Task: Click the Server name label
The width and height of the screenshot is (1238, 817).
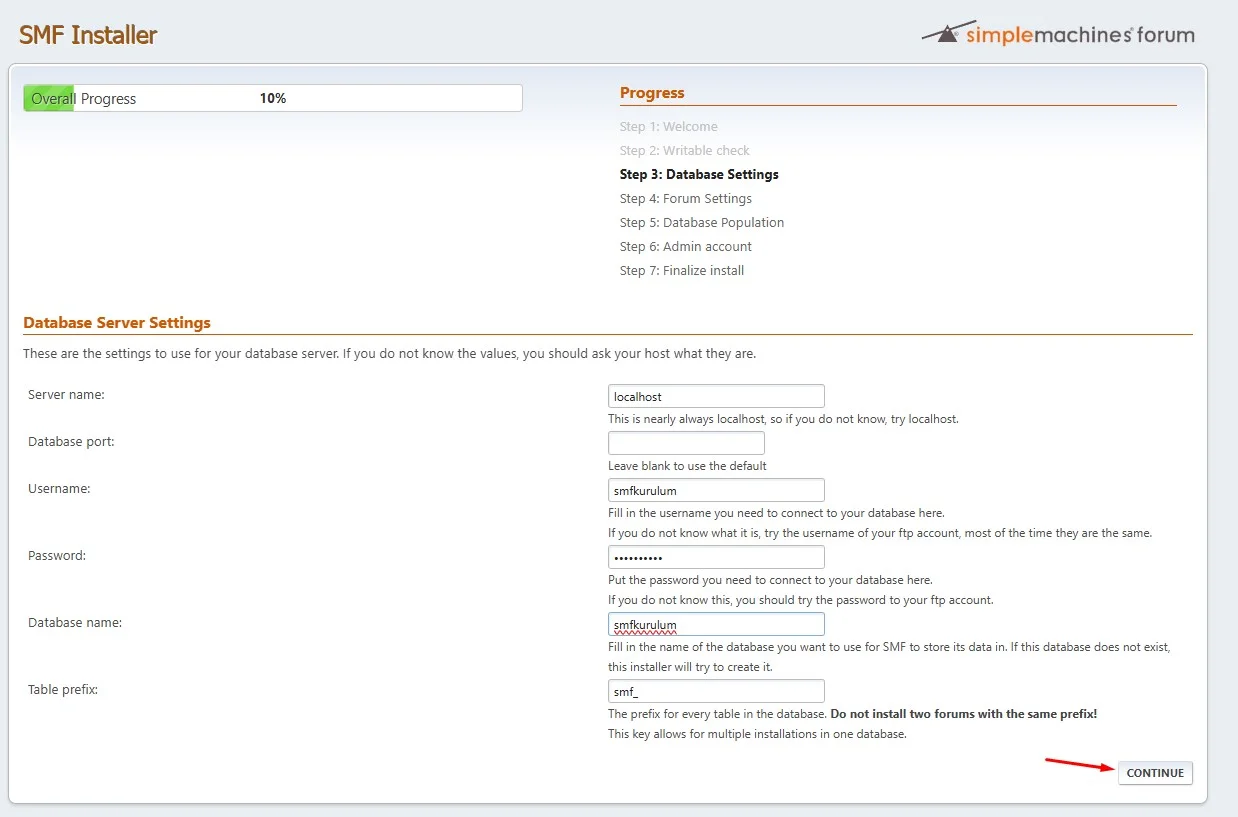Action: [x=66, y=395]
